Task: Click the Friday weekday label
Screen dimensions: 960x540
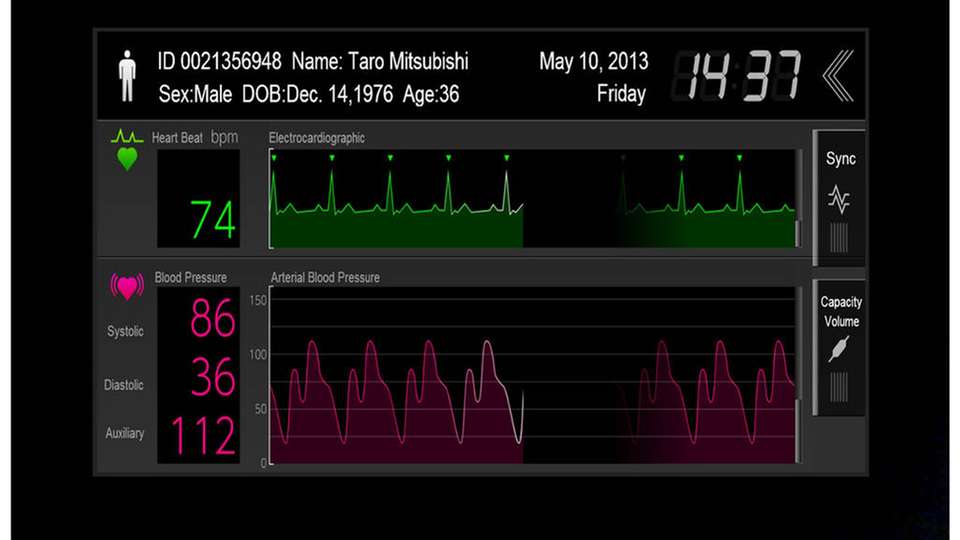Action: click(x=621, y=94)
